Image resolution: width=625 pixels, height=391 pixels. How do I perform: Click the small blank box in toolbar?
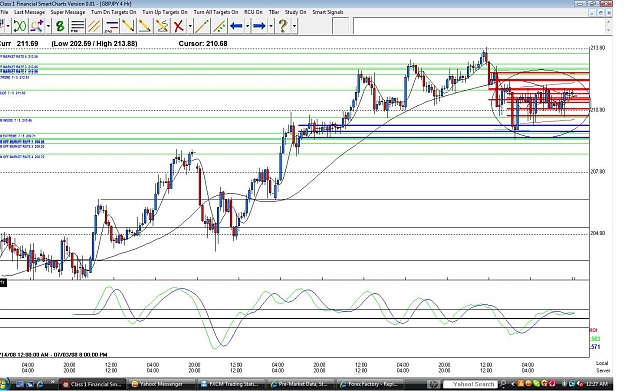[341, 26]
